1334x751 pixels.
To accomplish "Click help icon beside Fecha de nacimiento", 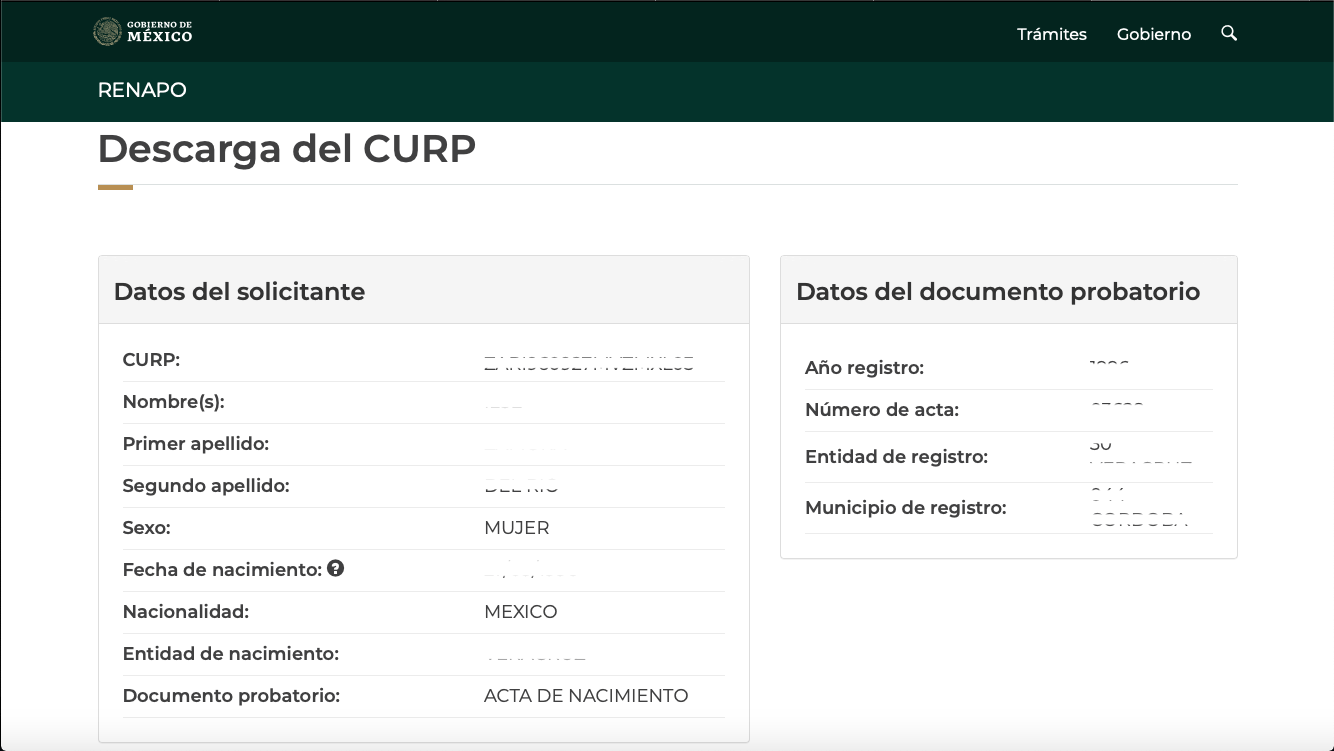I will click(336, 568).
